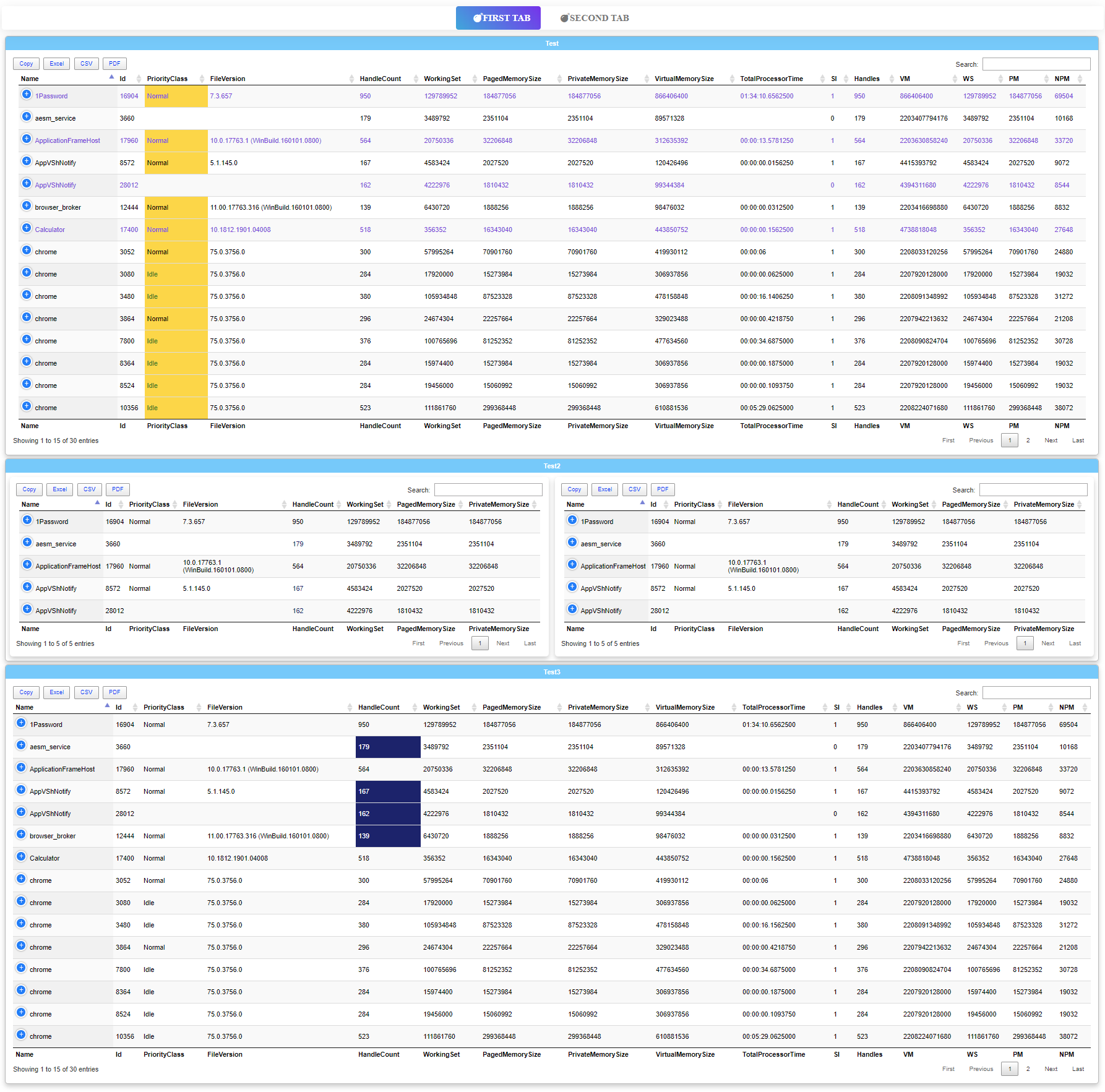Screen dimensions: 1105x1092
Task: Toggle sorting on the Id column
Action: point(137,79)
